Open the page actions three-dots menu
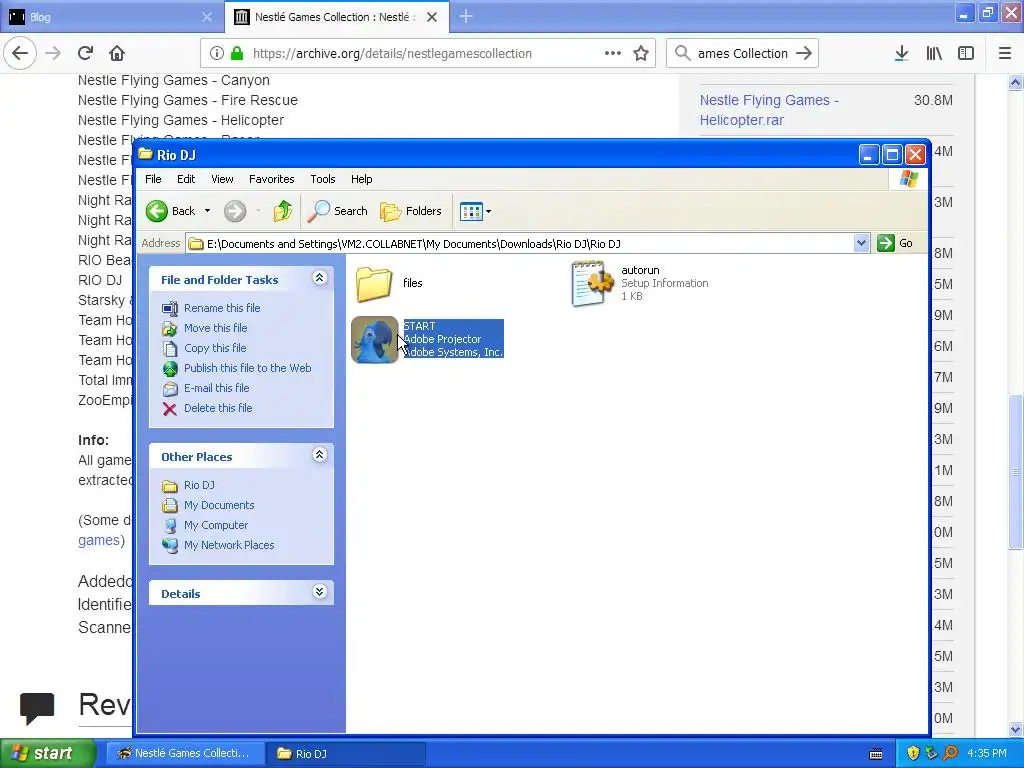 [x=613, y=53]
